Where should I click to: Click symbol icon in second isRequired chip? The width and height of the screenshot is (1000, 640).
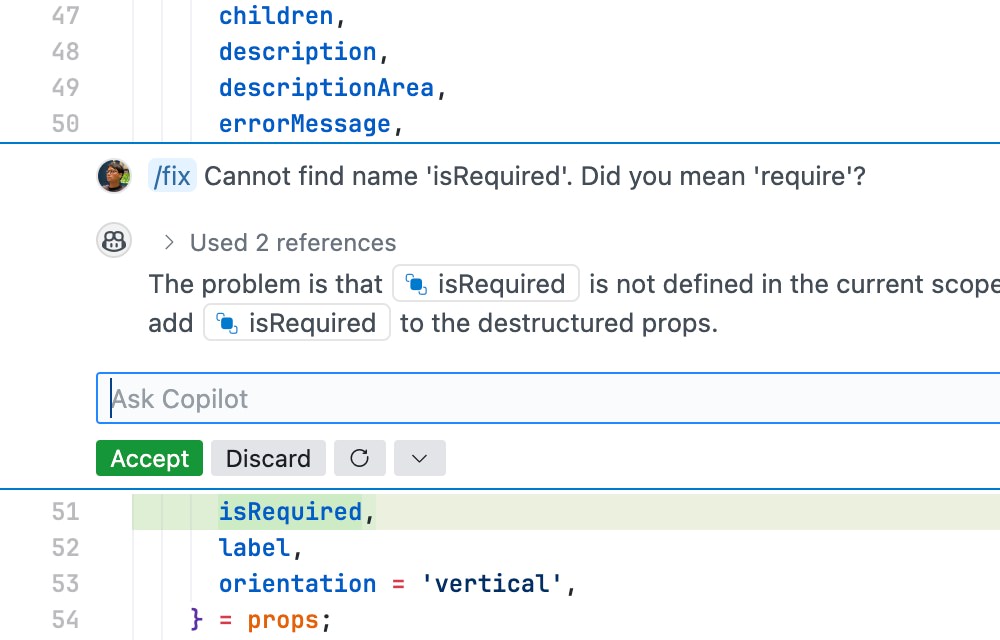(x=227, y=324)
